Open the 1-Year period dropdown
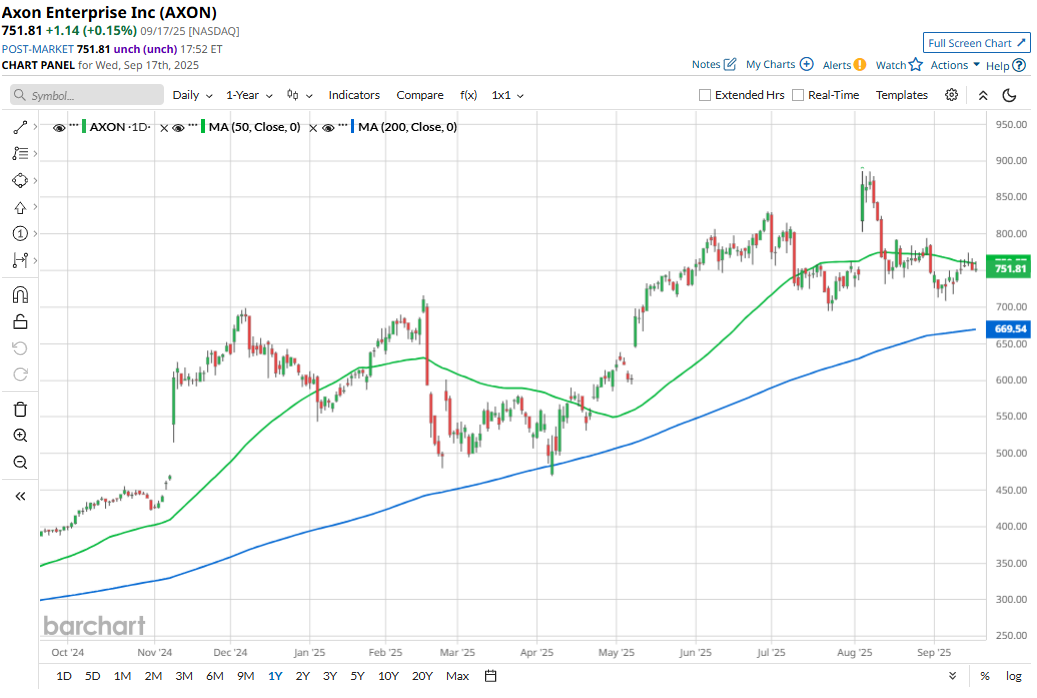Screen dimensions: 1037x698 click(x=249, y=95)
